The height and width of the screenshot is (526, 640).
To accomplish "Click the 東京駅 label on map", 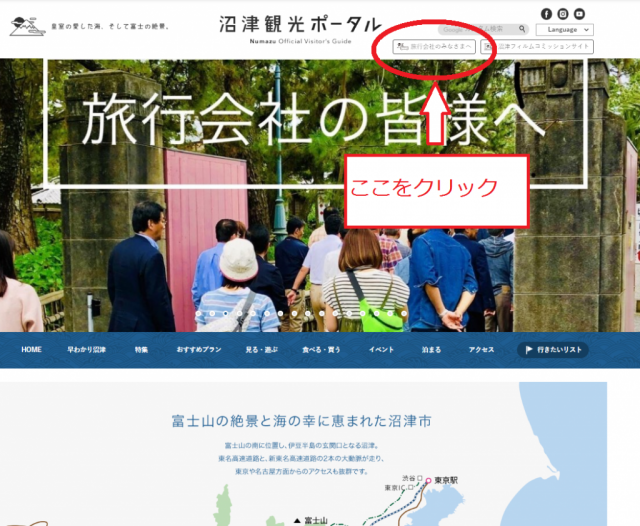I will pyautogui.click(x=446, y=480).
